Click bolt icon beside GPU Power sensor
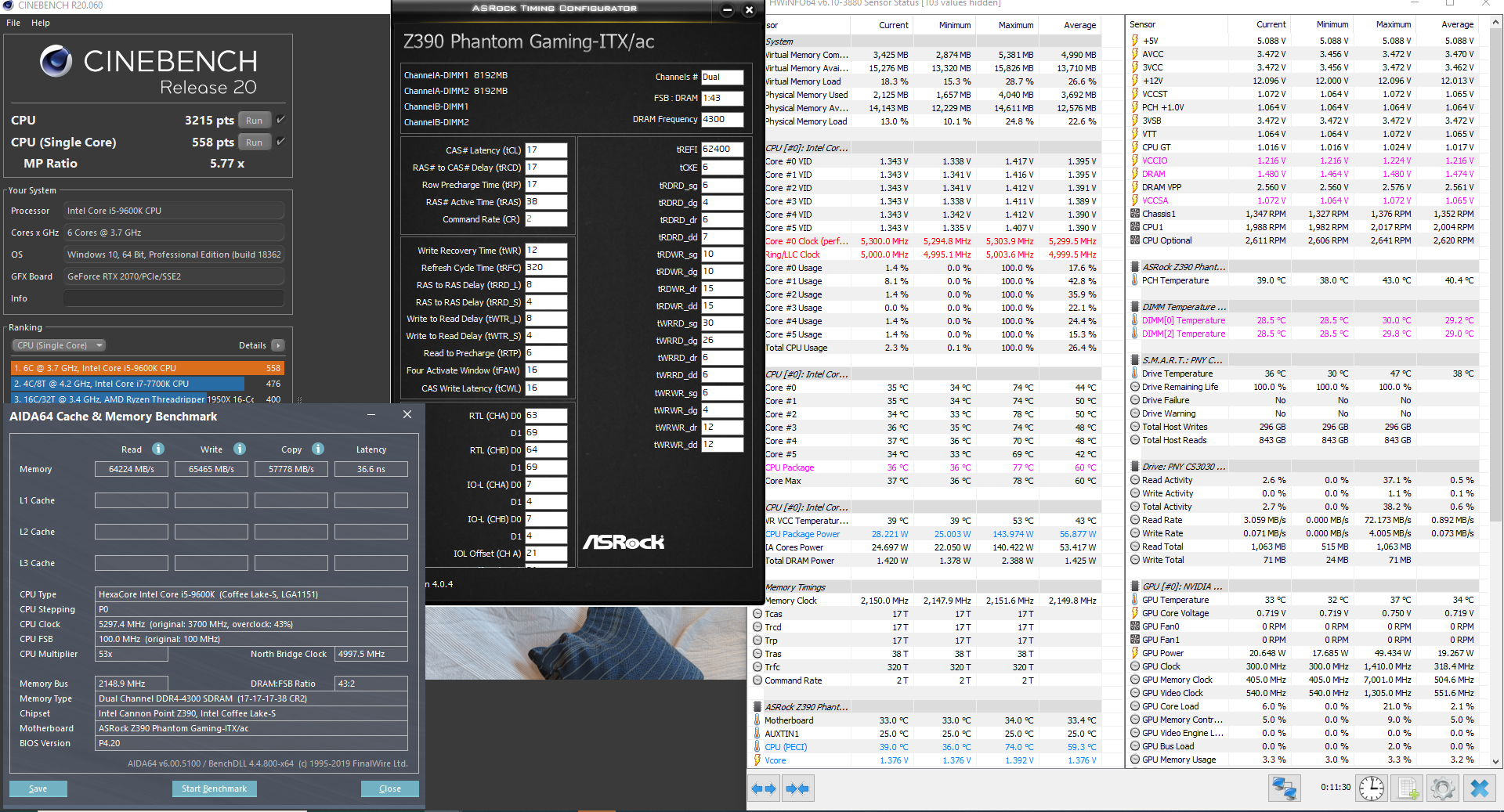1504x812 pixels. pos(1134,653)
